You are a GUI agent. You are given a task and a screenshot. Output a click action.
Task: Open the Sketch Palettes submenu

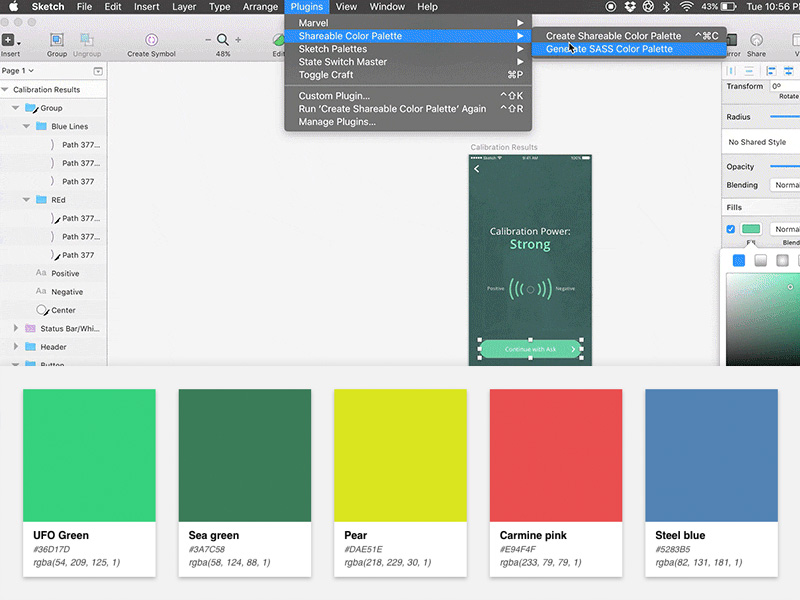point(408,49)
